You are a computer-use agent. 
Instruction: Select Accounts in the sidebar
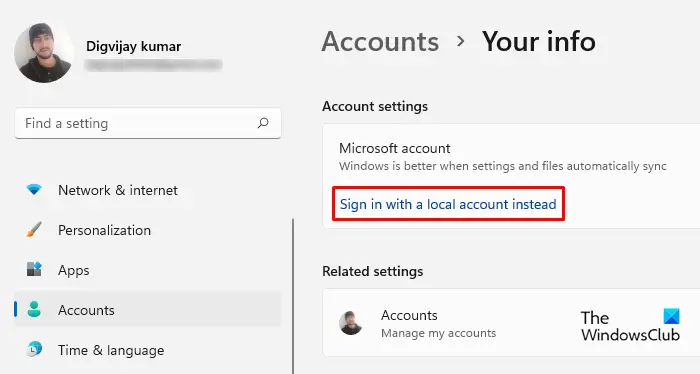pos(148,310)
